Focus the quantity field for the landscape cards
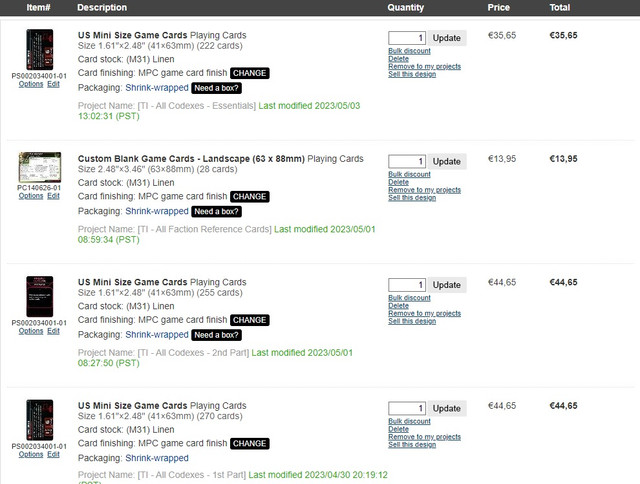 click(407, 162)
